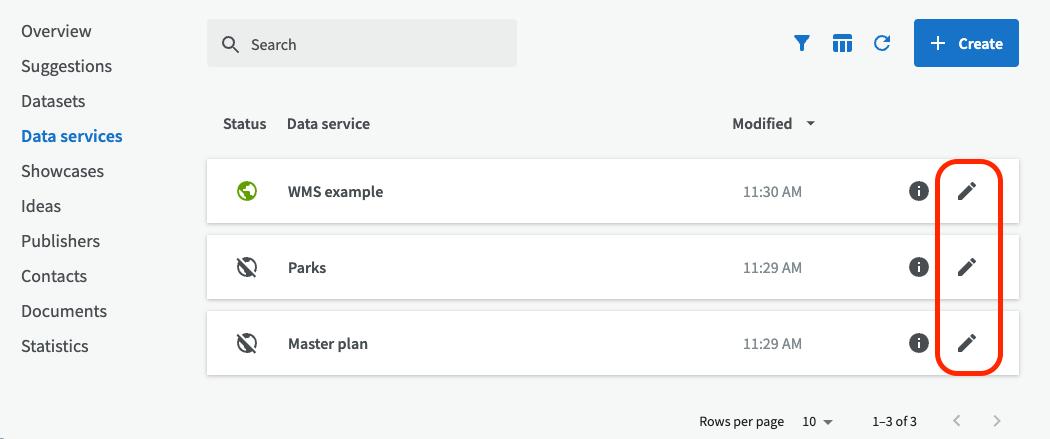The image size is (1050, 439).
Task: Open info for Master plan
Action: [x=918, y=343]
